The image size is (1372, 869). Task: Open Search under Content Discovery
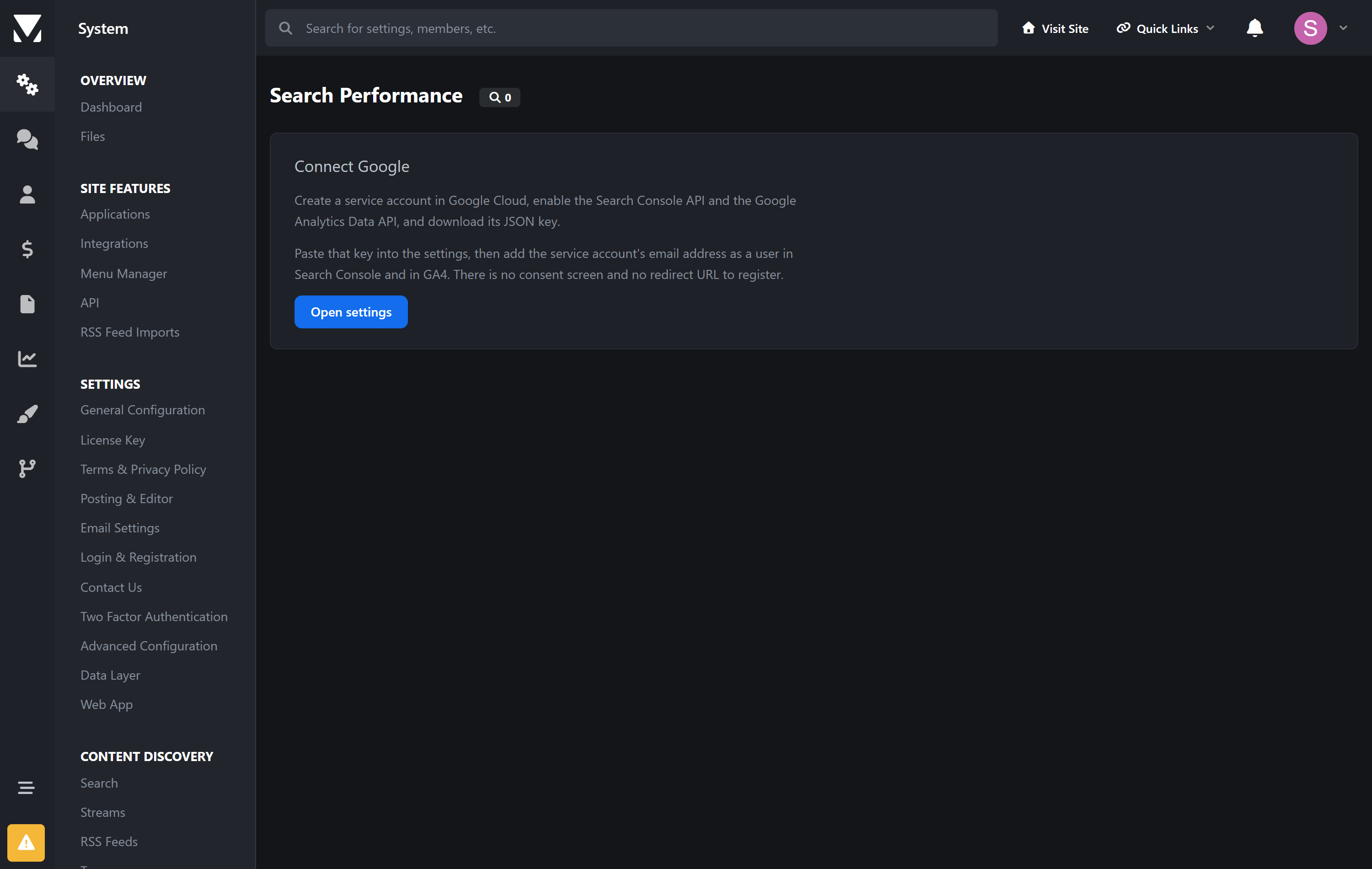(x=99, y=783)
